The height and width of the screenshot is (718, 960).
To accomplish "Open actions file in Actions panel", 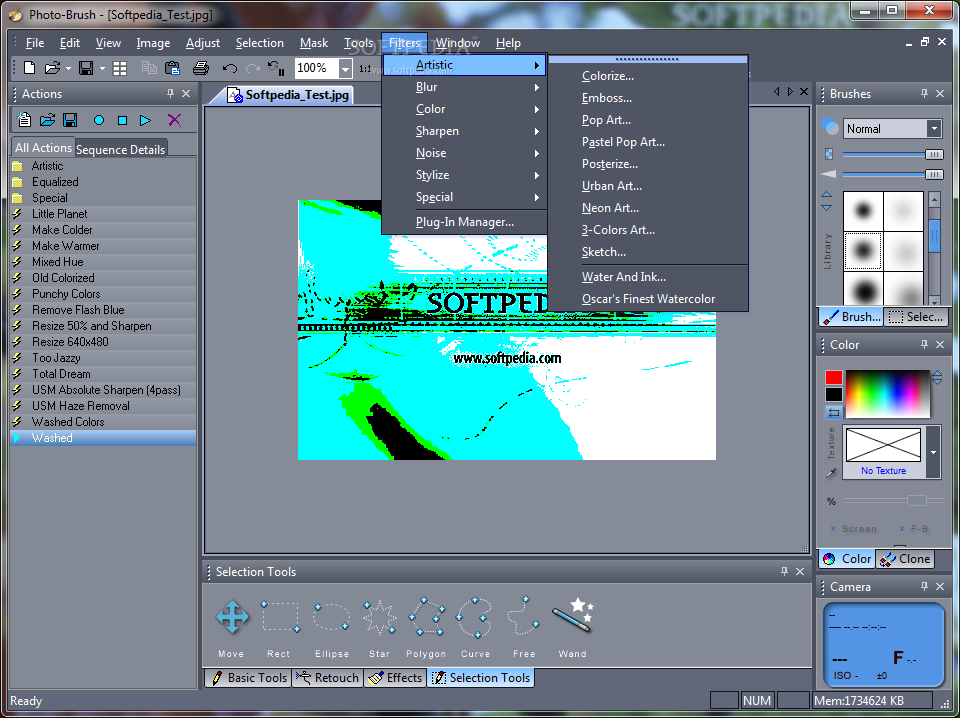I will 47,120.
